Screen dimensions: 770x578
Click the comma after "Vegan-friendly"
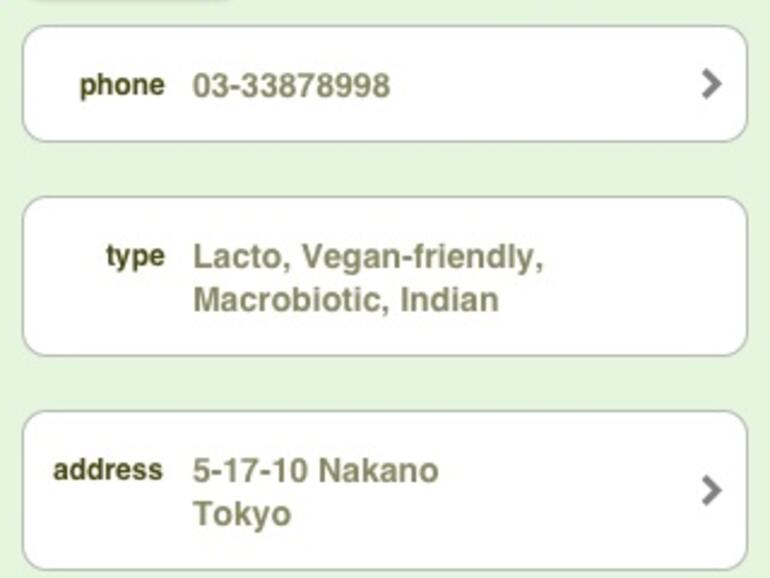(539, 262)
